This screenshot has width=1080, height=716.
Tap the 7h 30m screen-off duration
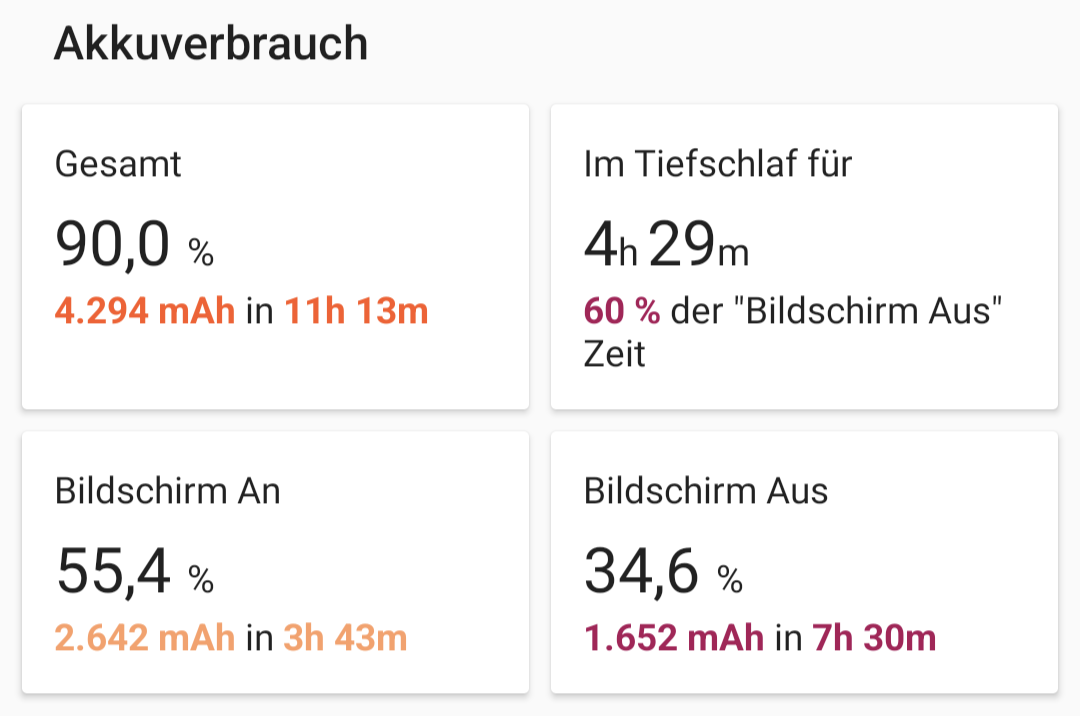point(873,638)
